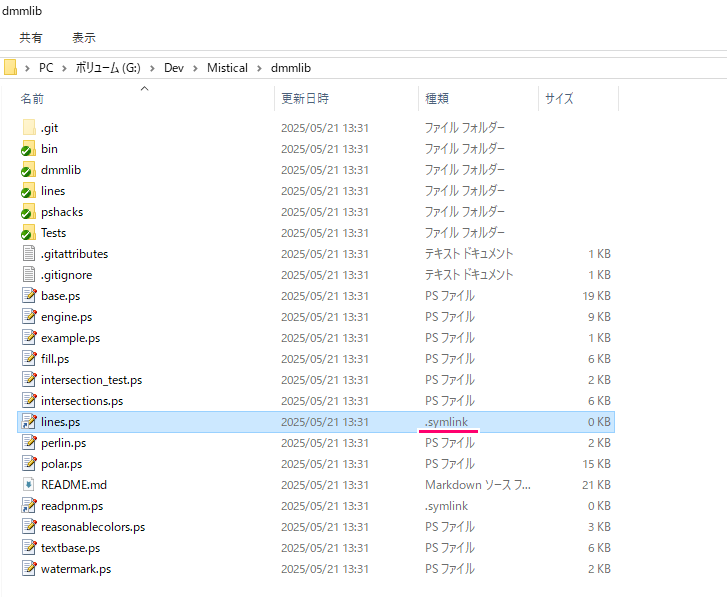Expand the chevron after Dev in path

click(195, 68)
